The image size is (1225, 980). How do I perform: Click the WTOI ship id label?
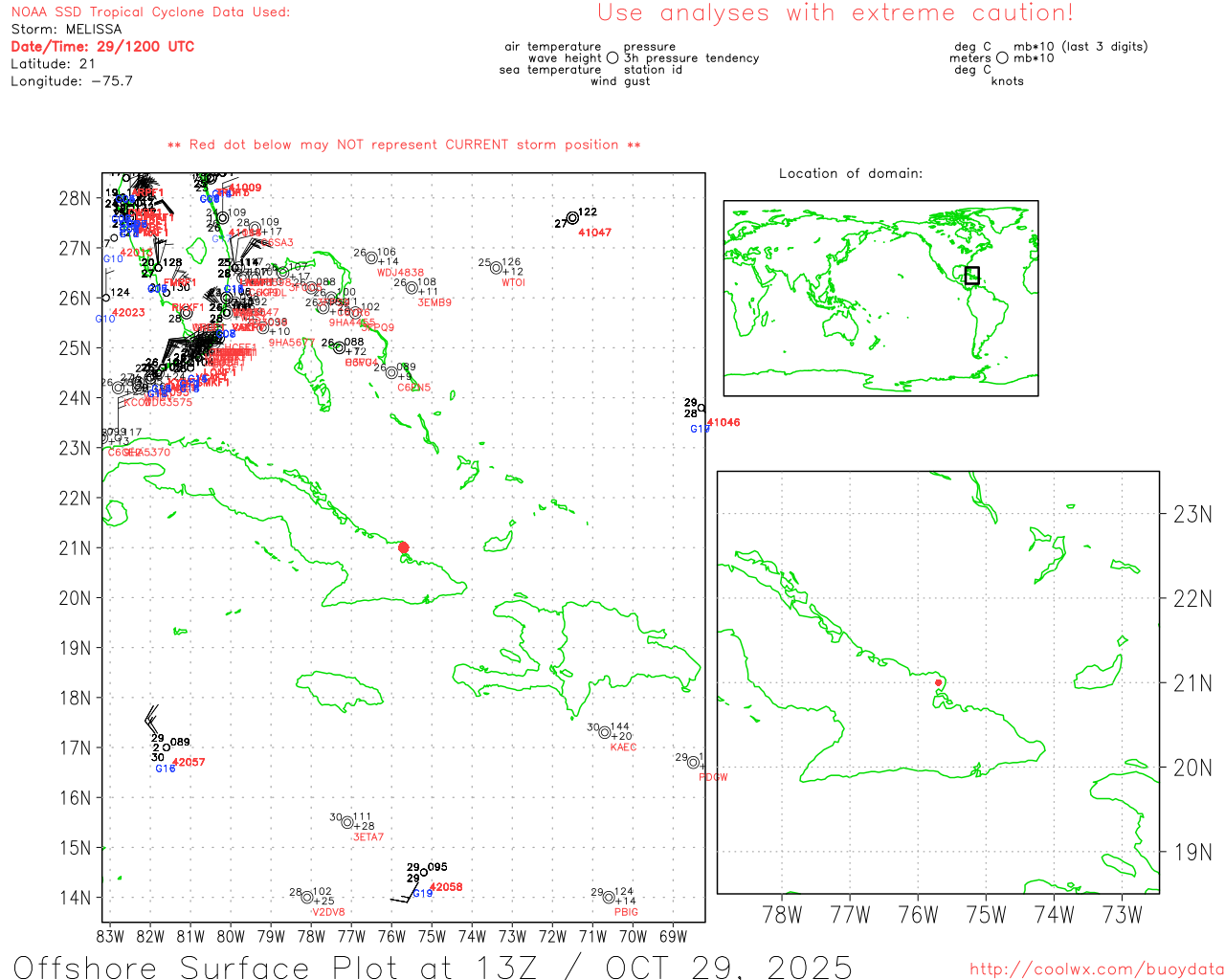click(513, 282)
